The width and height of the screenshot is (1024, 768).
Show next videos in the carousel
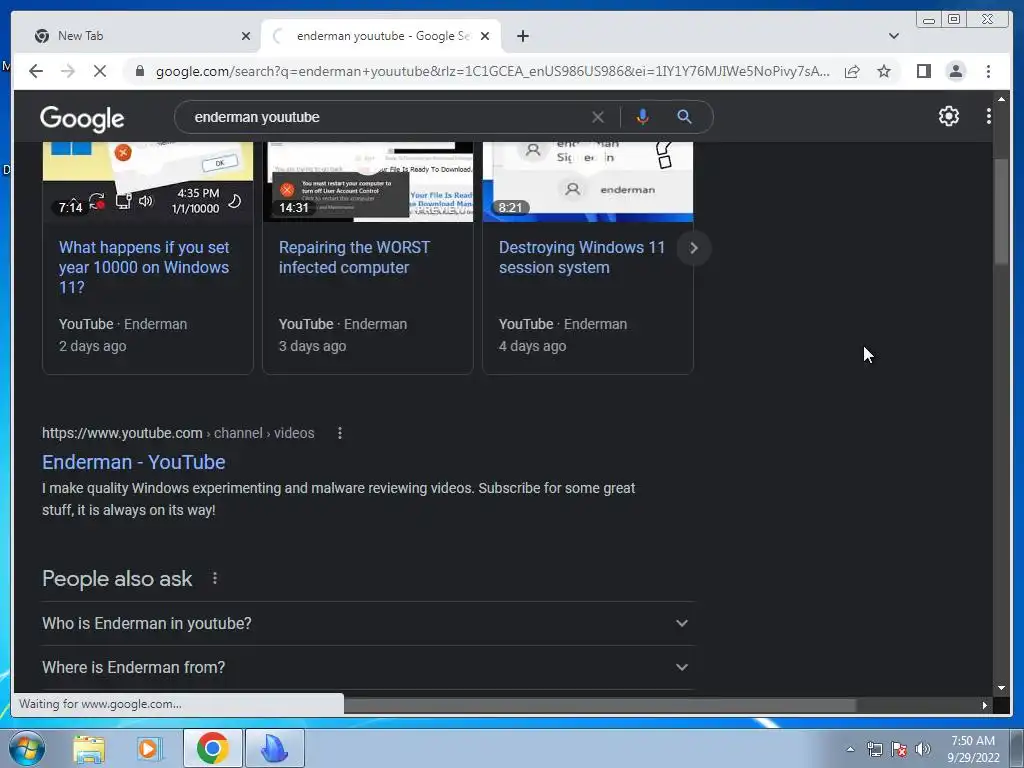tap(694, 248)
